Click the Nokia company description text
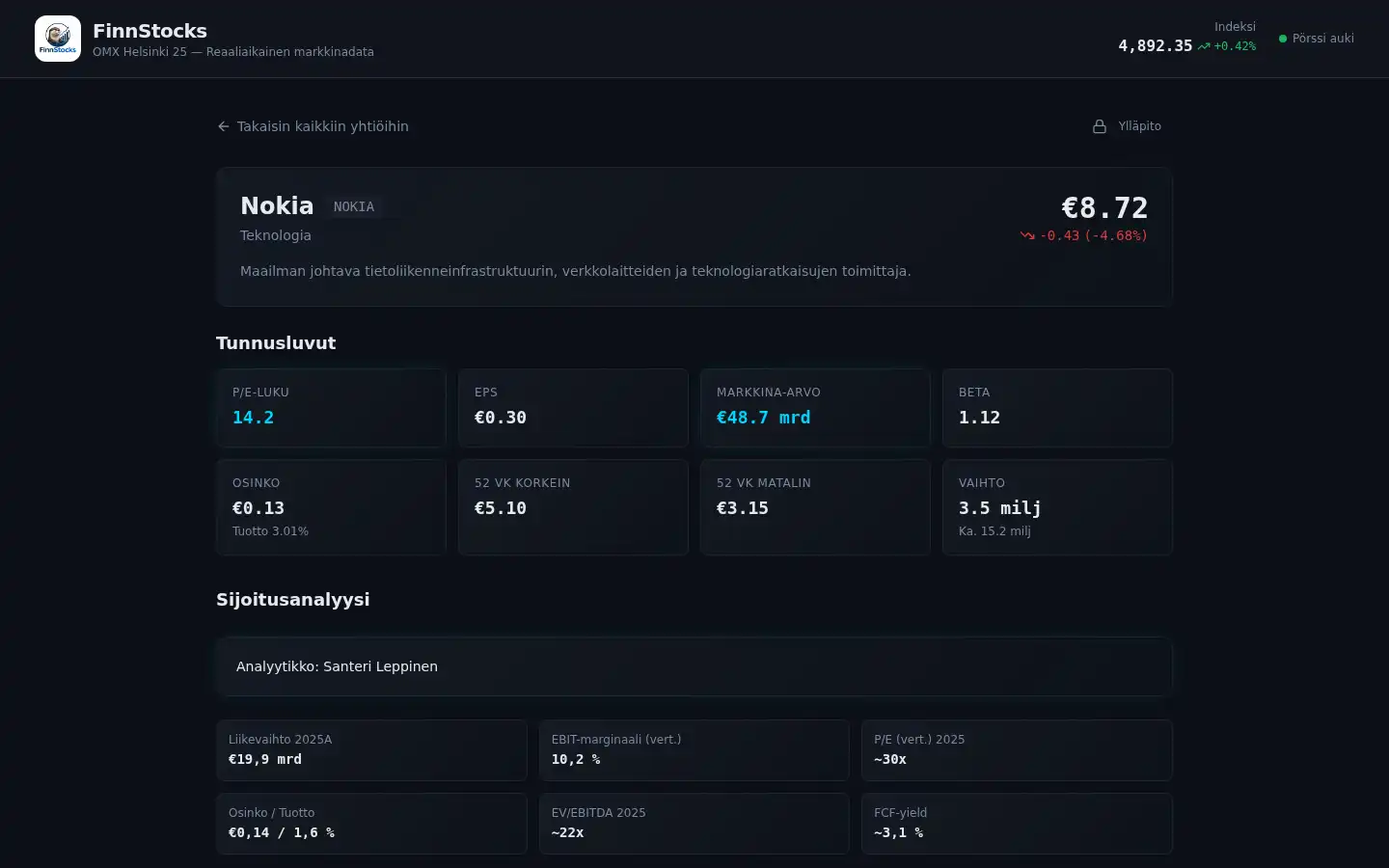This screenshot has width=1389, height=868. (x=576, y=271)
